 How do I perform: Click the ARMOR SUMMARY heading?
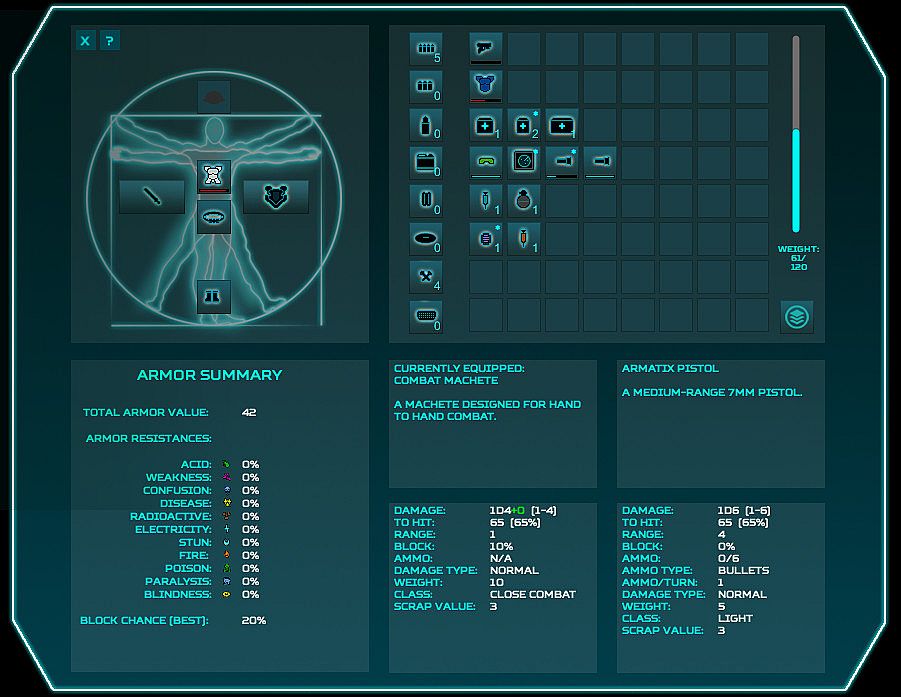tap(209, 375)
